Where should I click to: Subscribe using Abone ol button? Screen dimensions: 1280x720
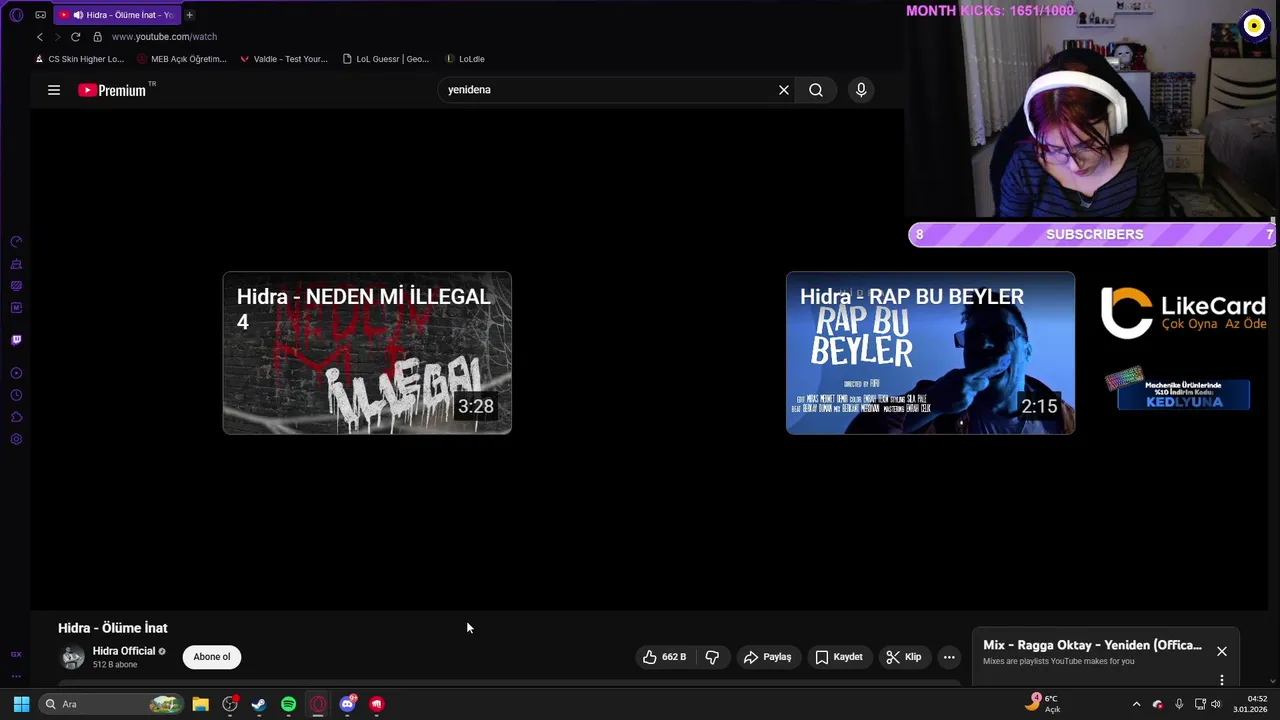211,657
